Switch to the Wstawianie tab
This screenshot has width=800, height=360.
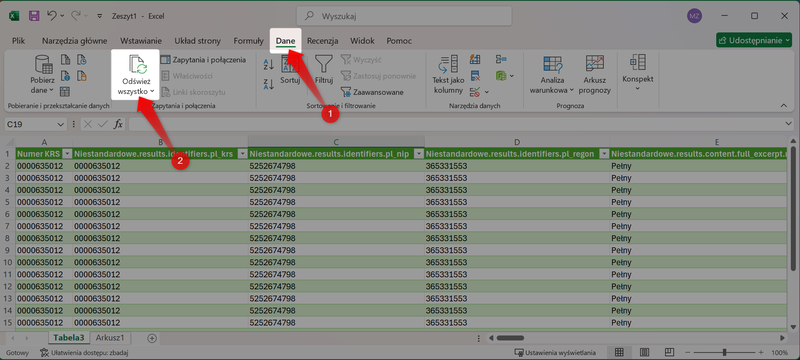pyautogui.click(x=141, y=41)
